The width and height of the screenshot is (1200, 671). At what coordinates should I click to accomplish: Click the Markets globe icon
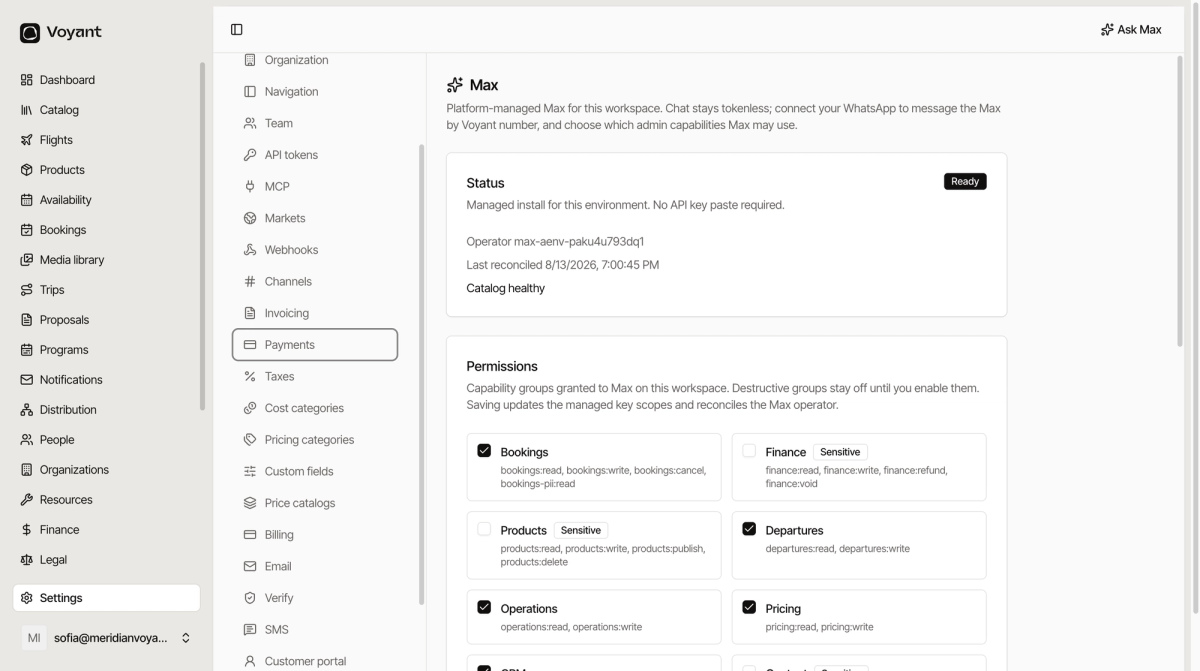tap(250, 218)
